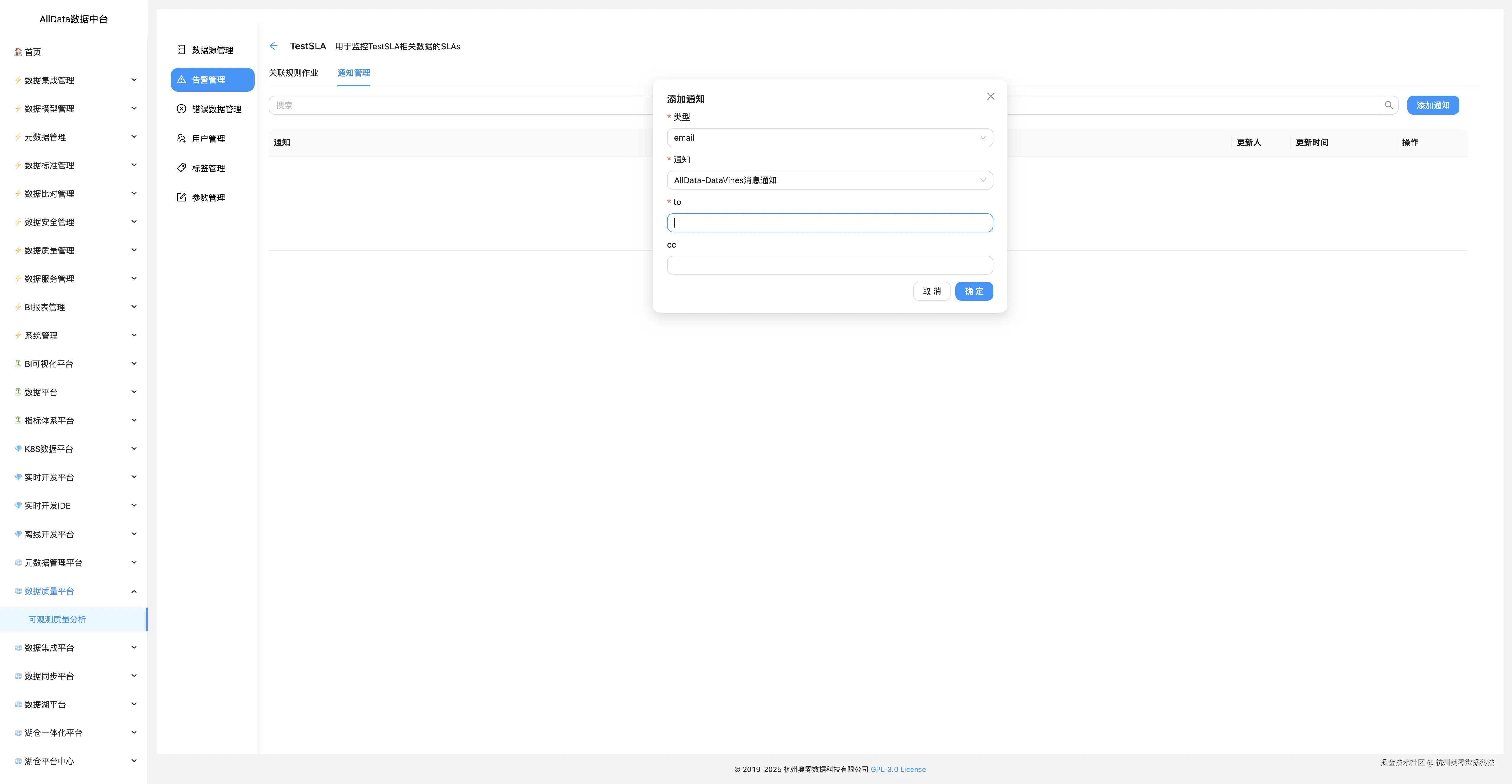
Task: Open the 类型 email dropdown
Action: pos(829,138)
